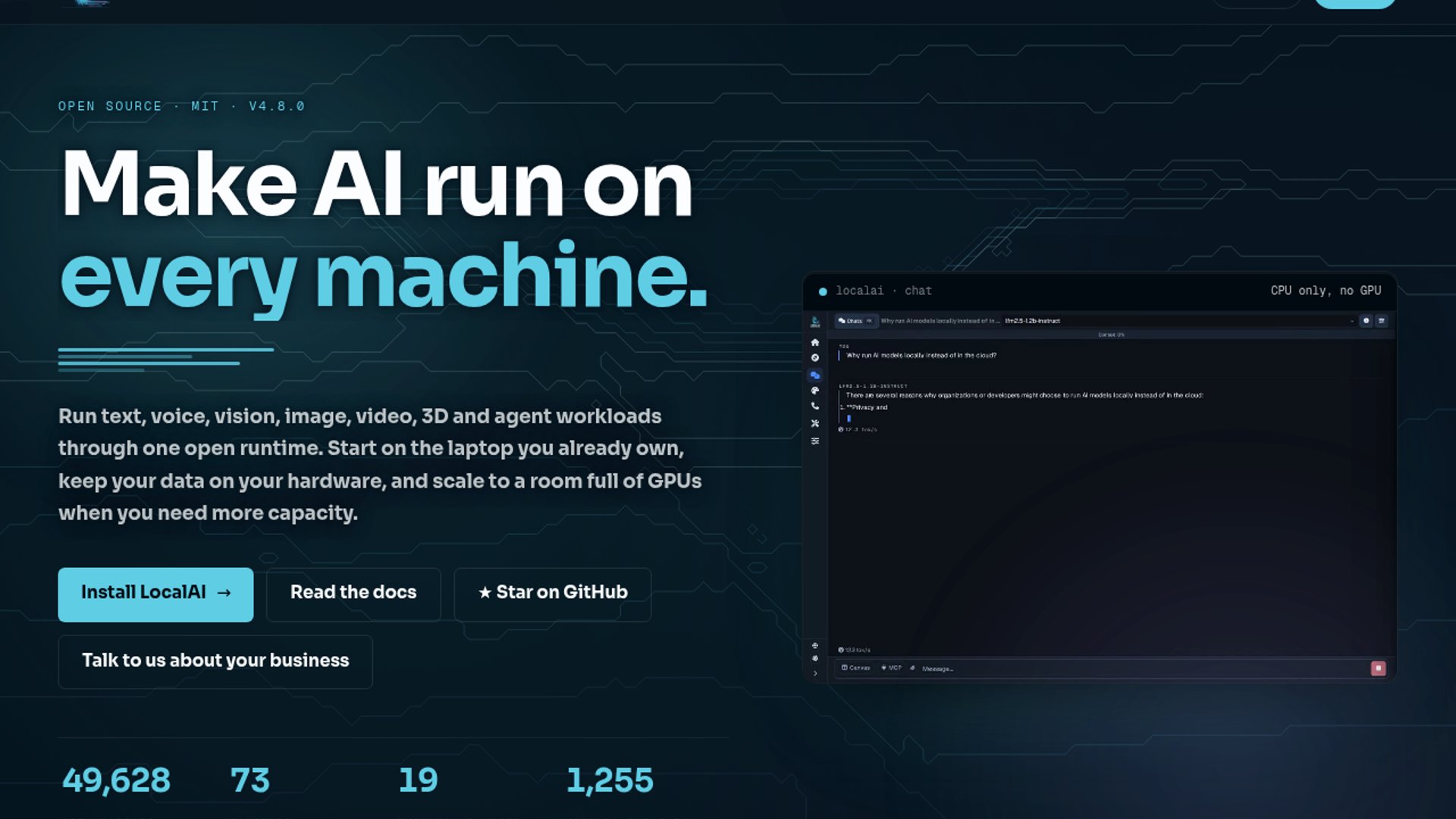Expand the preview sidebar with the chevron arrow
Image resolution: width=1456 pixels, height=819 pixels.
click(x=815, y=673)
